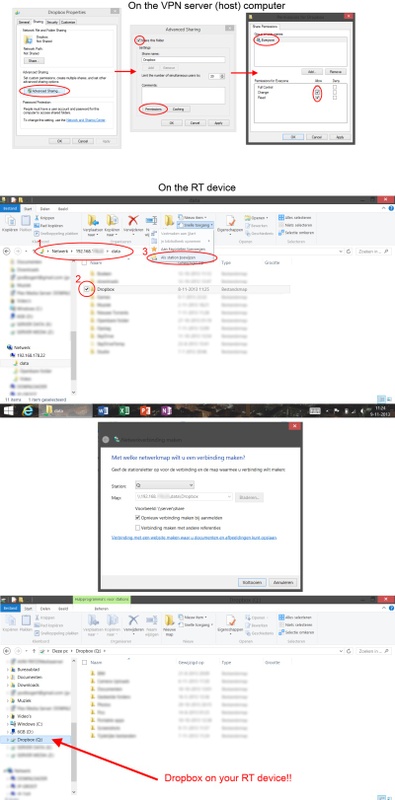
Task: Open Windows Start button on taskbar
Action: pyautogui.click(x=9, y=411)
